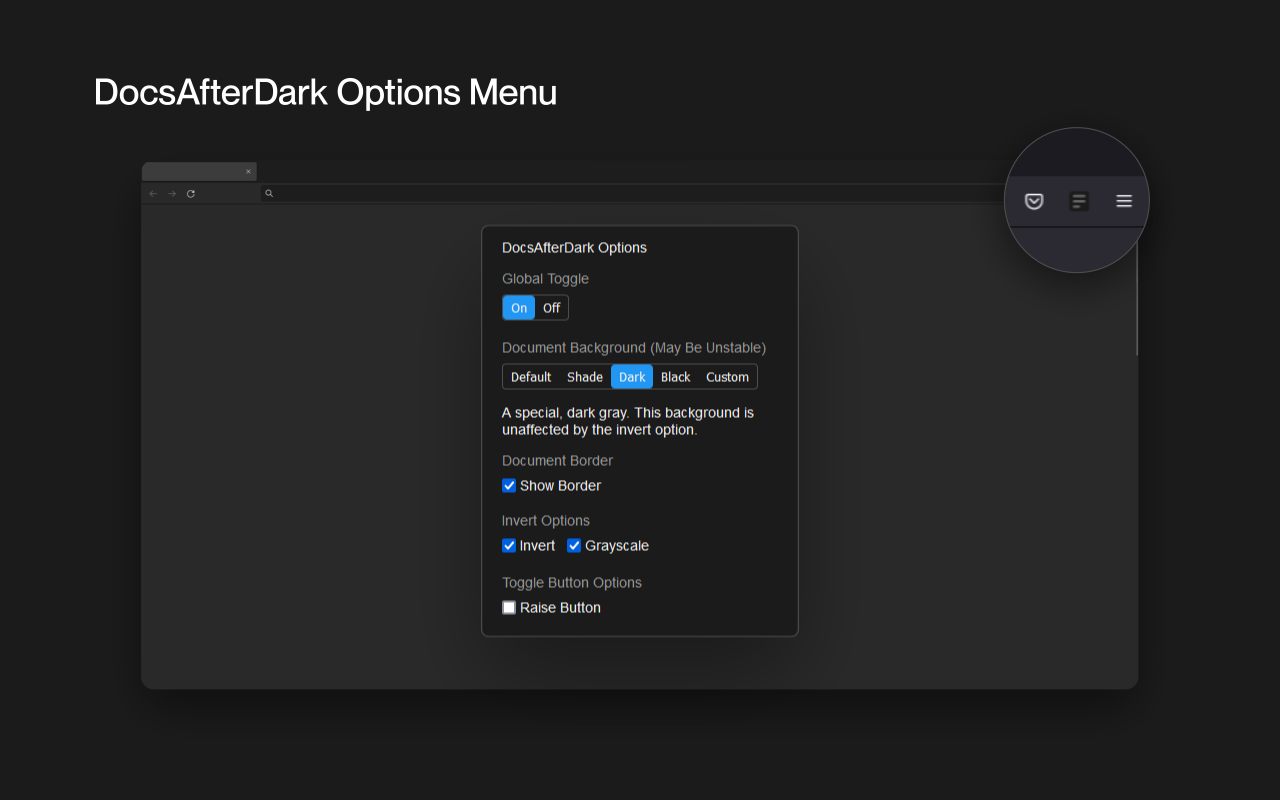
Task: Turn the Global Toggle Off
Action: click(551, 307)
